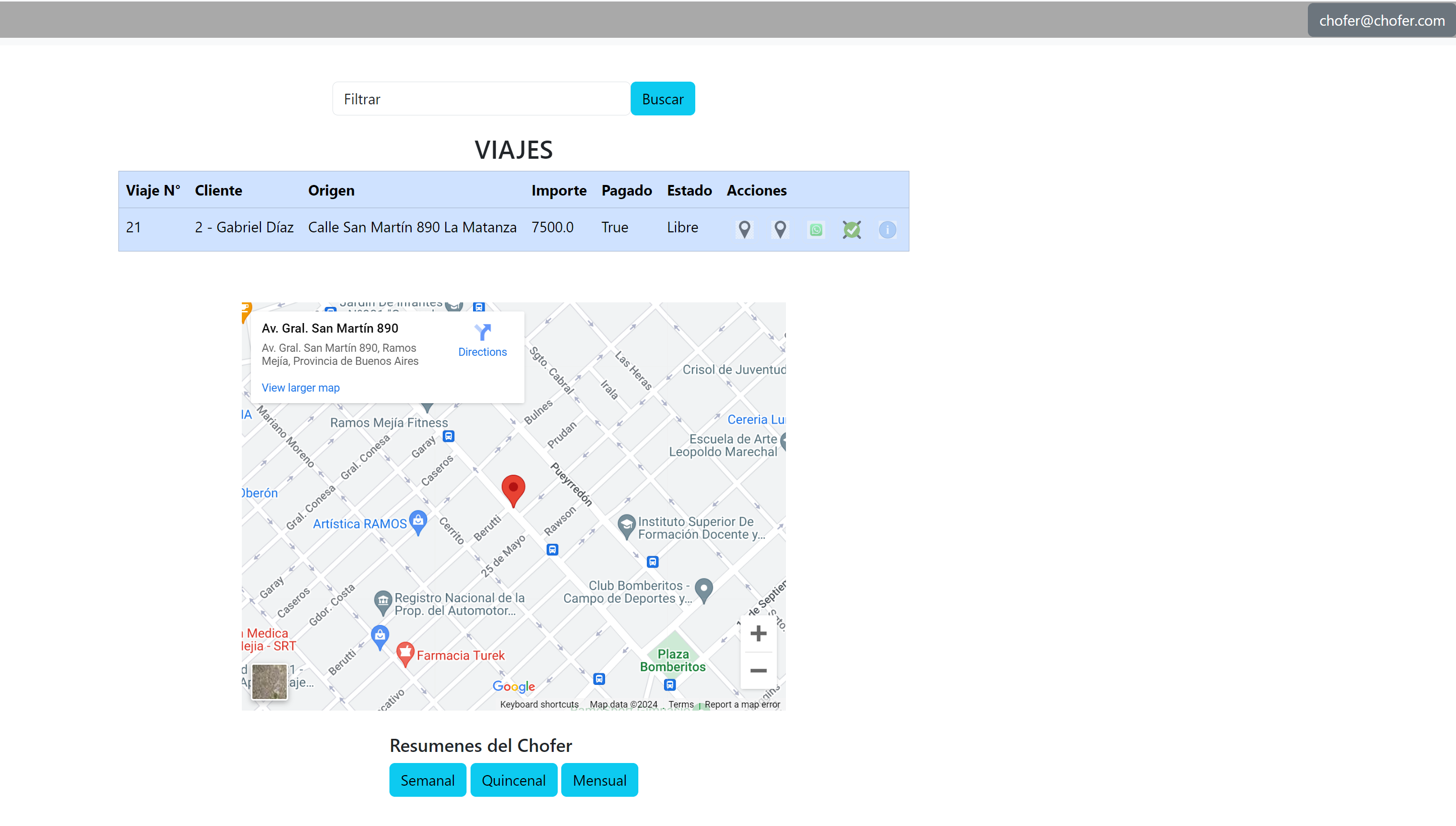Click the green checkmark trip action icon
The width and height of the screenshot is (1456, 826).
click(x=851, y=229)
